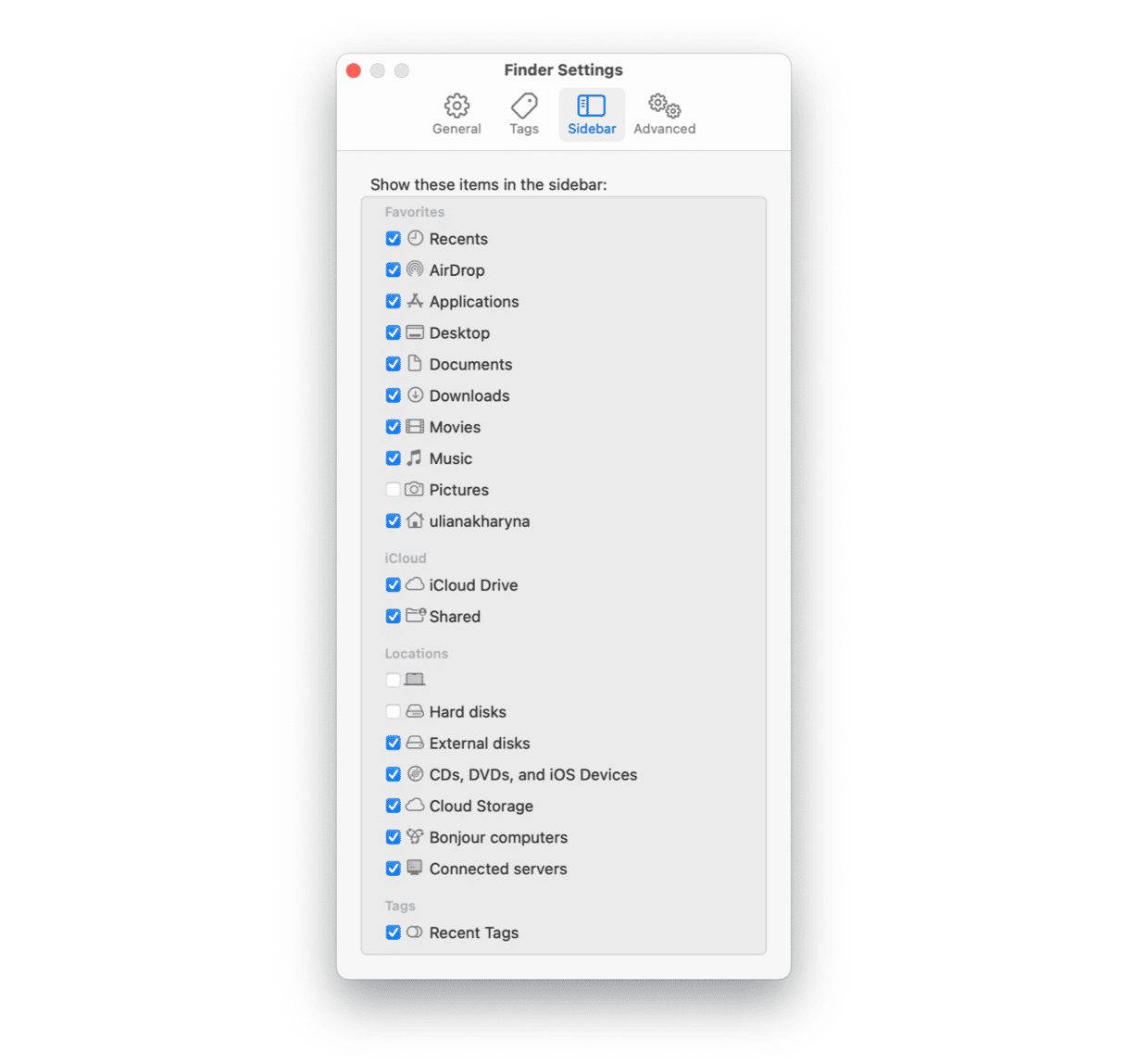Click the "ulianakharyna" label text
Screen dimensions: 1126x1064
(x=480, y=521)
